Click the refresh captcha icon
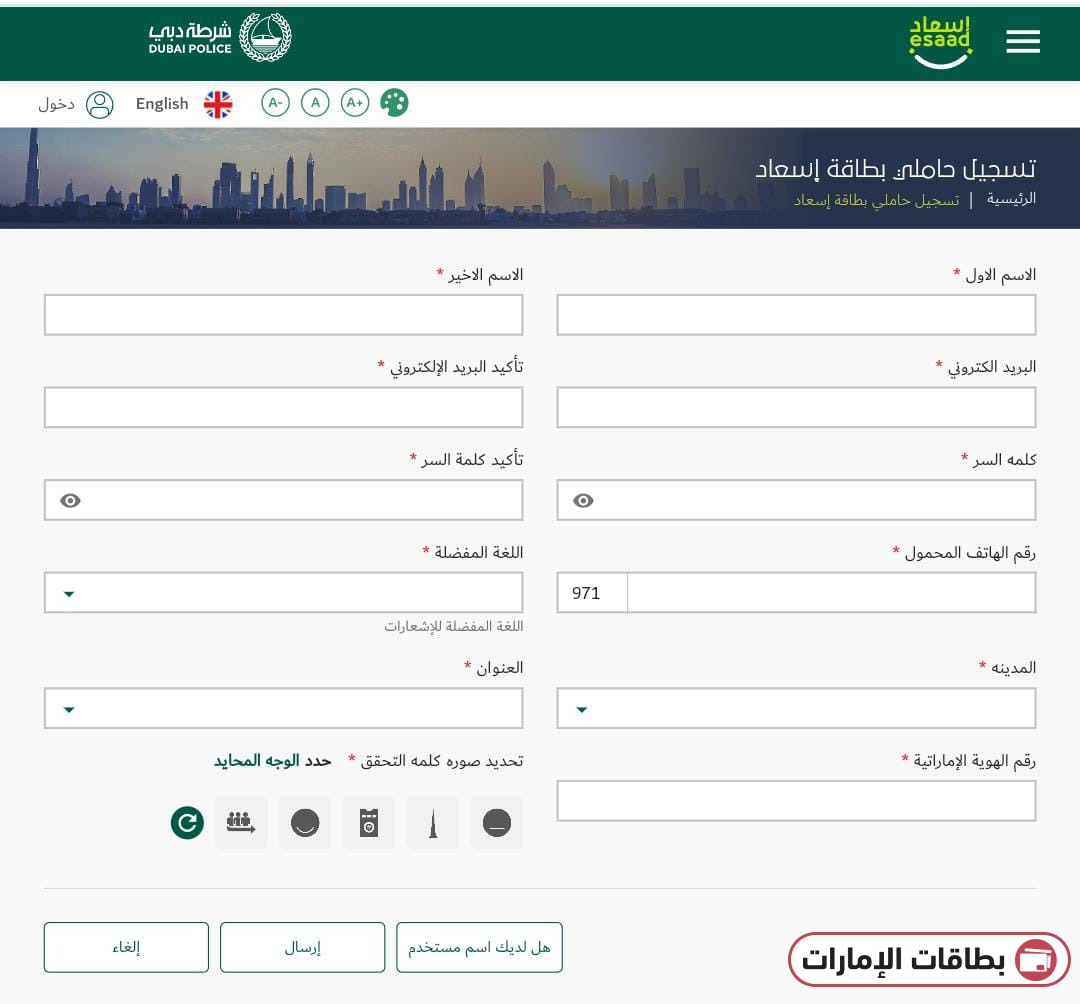Viewport: 1080px width, 1004px height. 187,823
